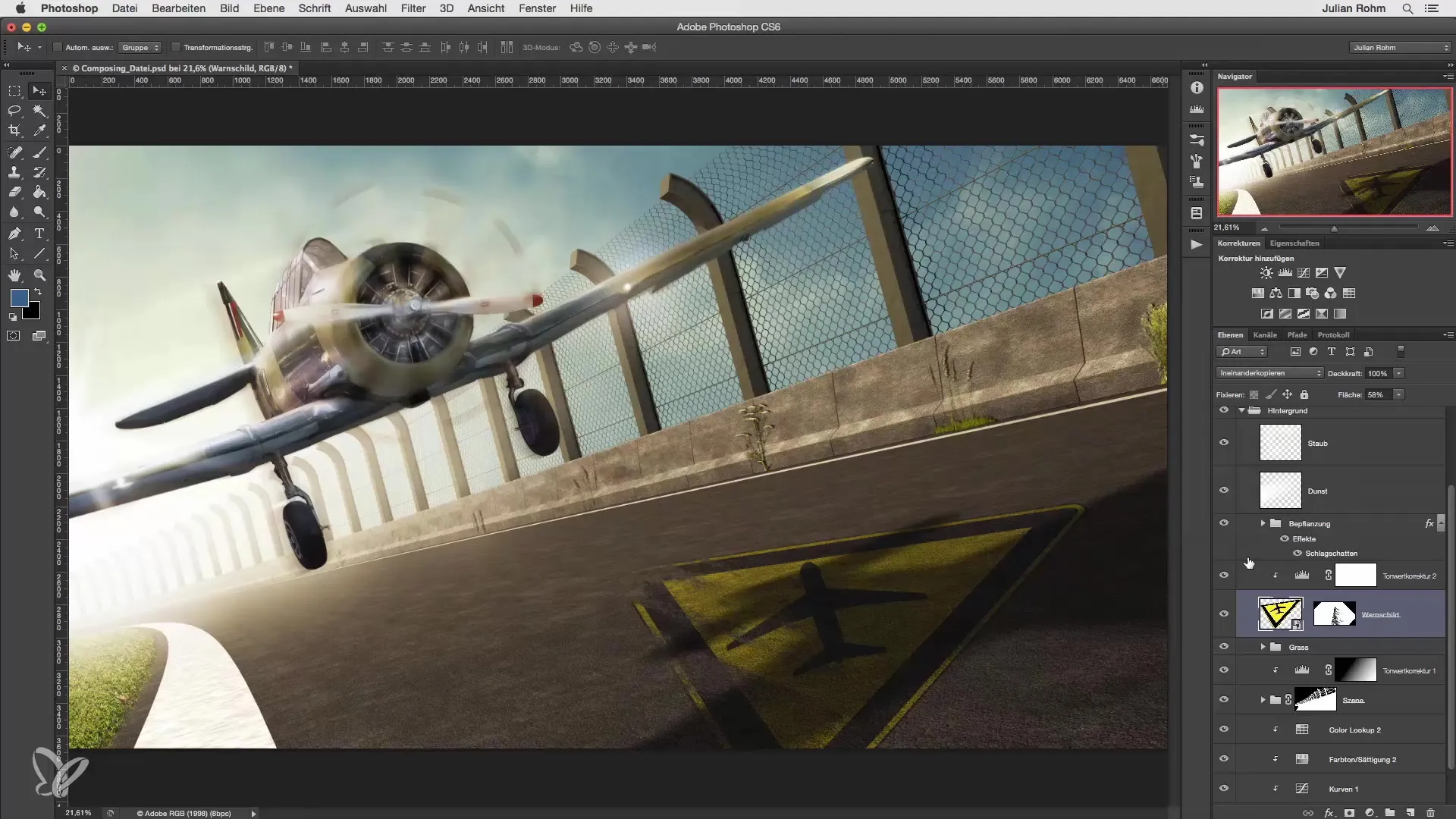Click the Navigator preview thumbnail
1456x819 pixels.
point(1335,152)
